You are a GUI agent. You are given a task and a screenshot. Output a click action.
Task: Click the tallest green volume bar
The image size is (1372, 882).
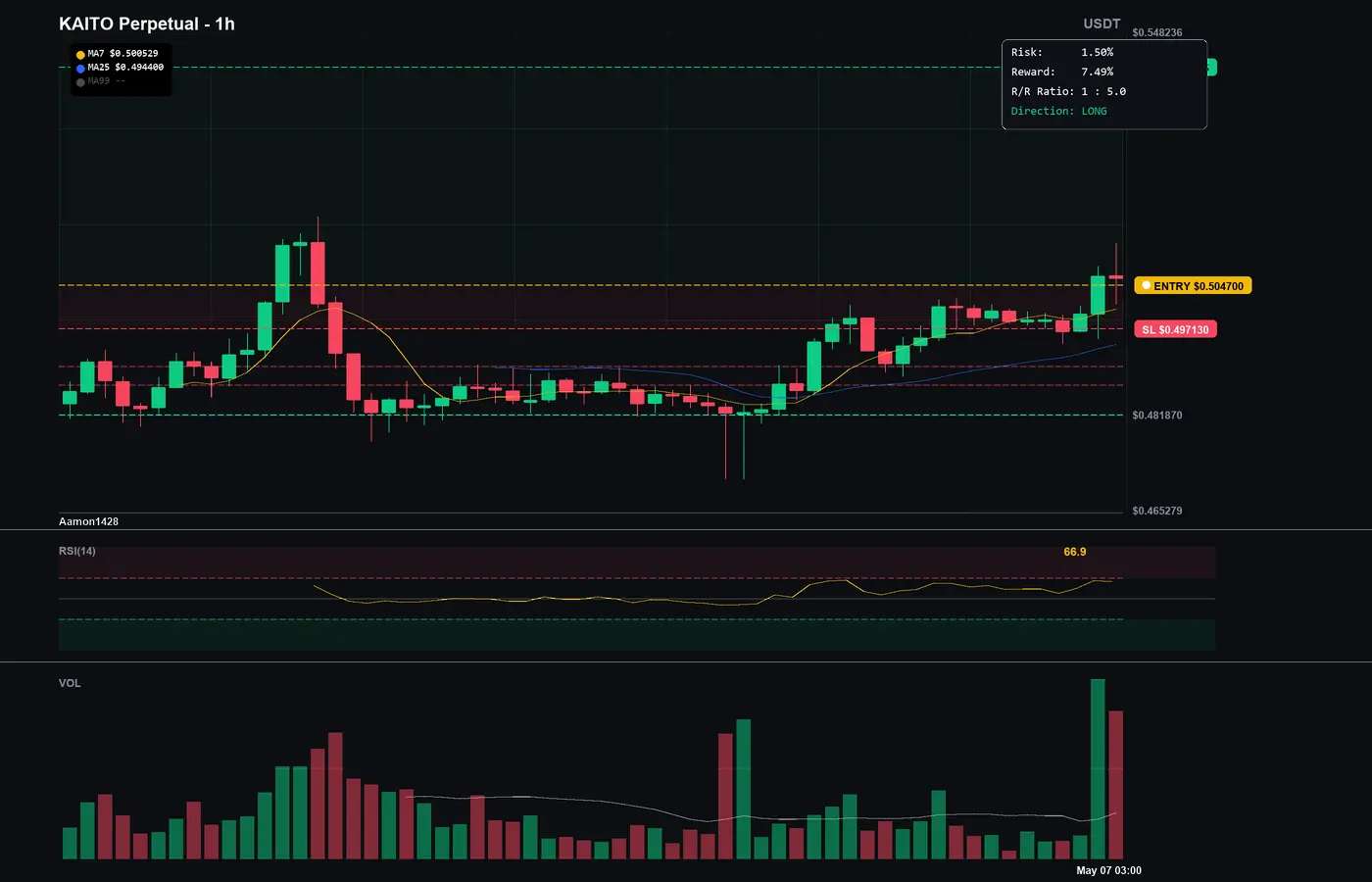pyautogui.click(x=1098, y=769)
